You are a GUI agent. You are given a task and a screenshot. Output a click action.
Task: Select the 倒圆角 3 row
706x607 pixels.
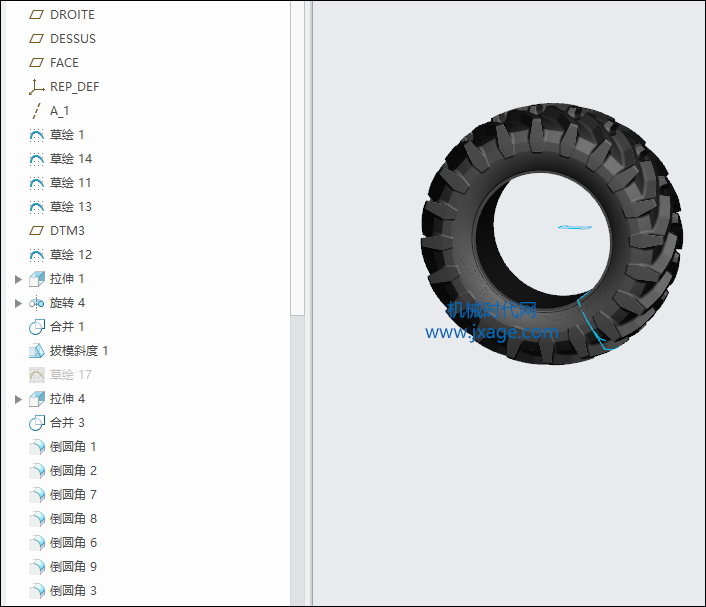tap(63, 590)
